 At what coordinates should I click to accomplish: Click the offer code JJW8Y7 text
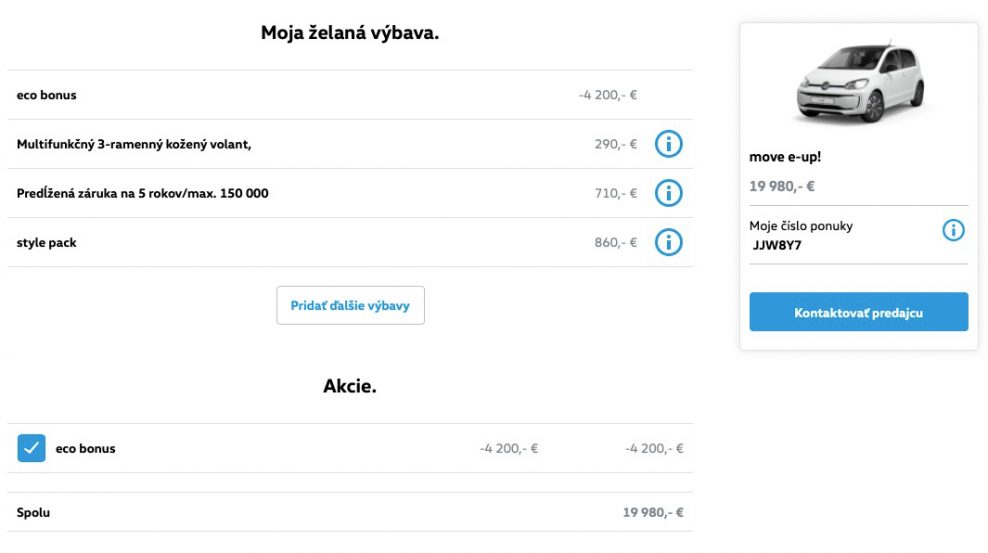(x=777, y=246)
